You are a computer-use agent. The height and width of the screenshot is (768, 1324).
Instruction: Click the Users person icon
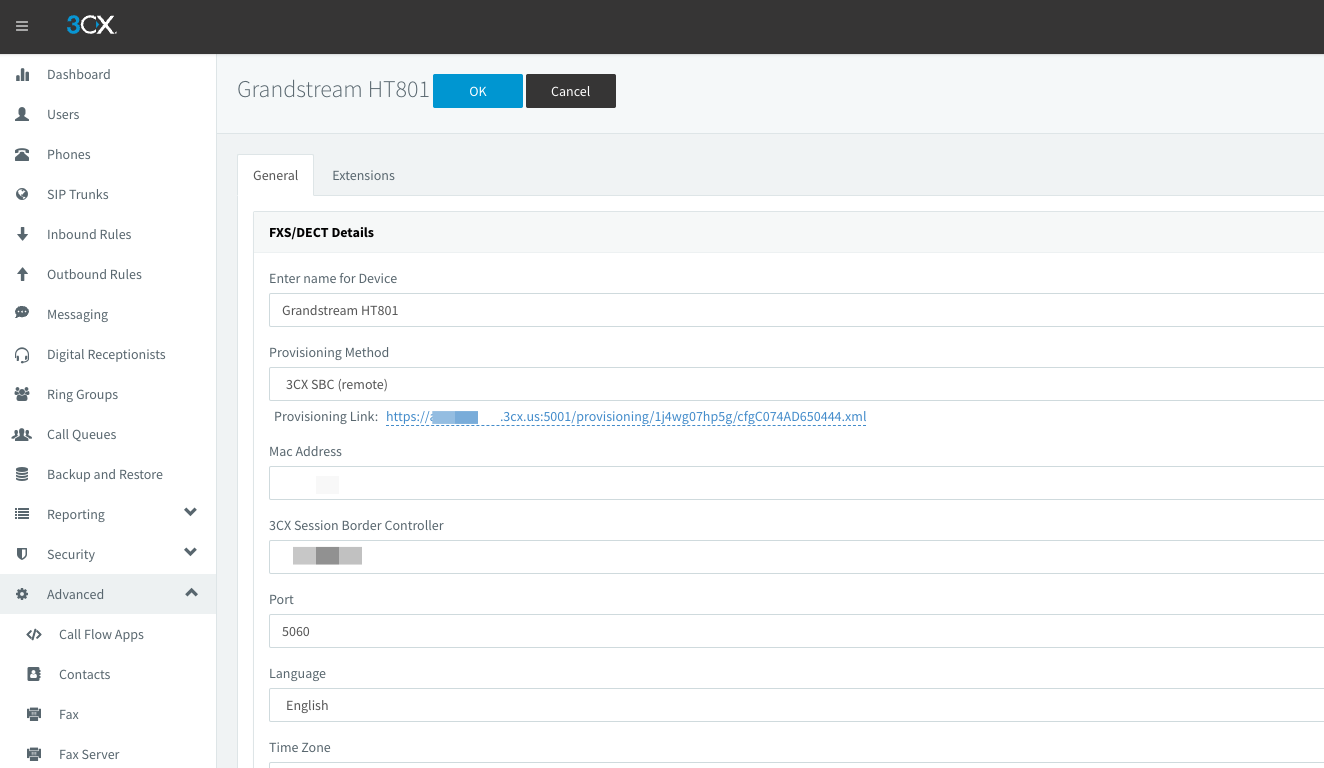tap(22, 114)
